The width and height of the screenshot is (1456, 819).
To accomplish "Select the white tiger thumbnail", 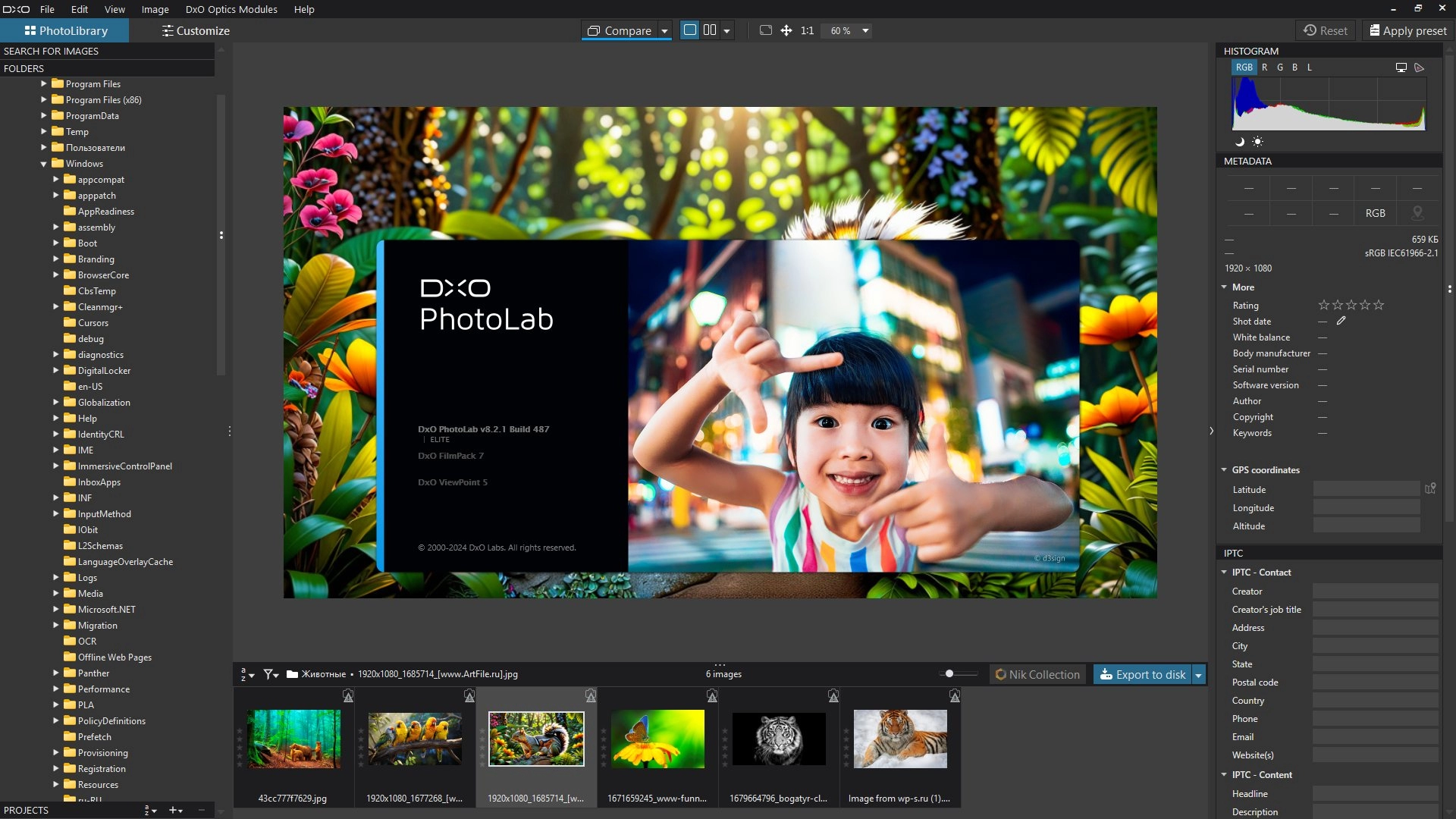I will (x=779, y=739).
